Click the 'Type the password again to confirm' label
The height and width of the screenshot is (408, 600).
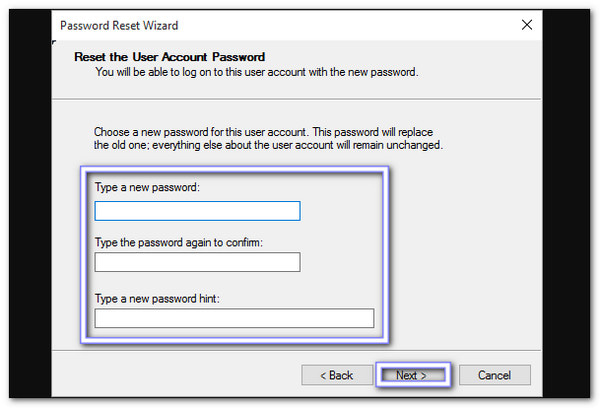178,241
